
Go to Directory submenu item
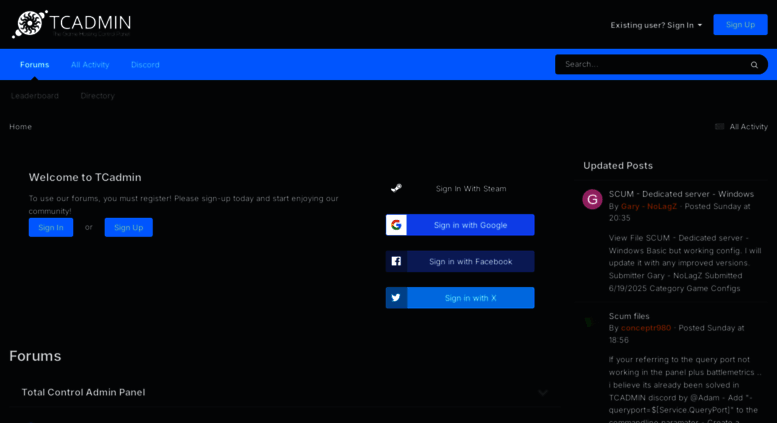(98, 96)
